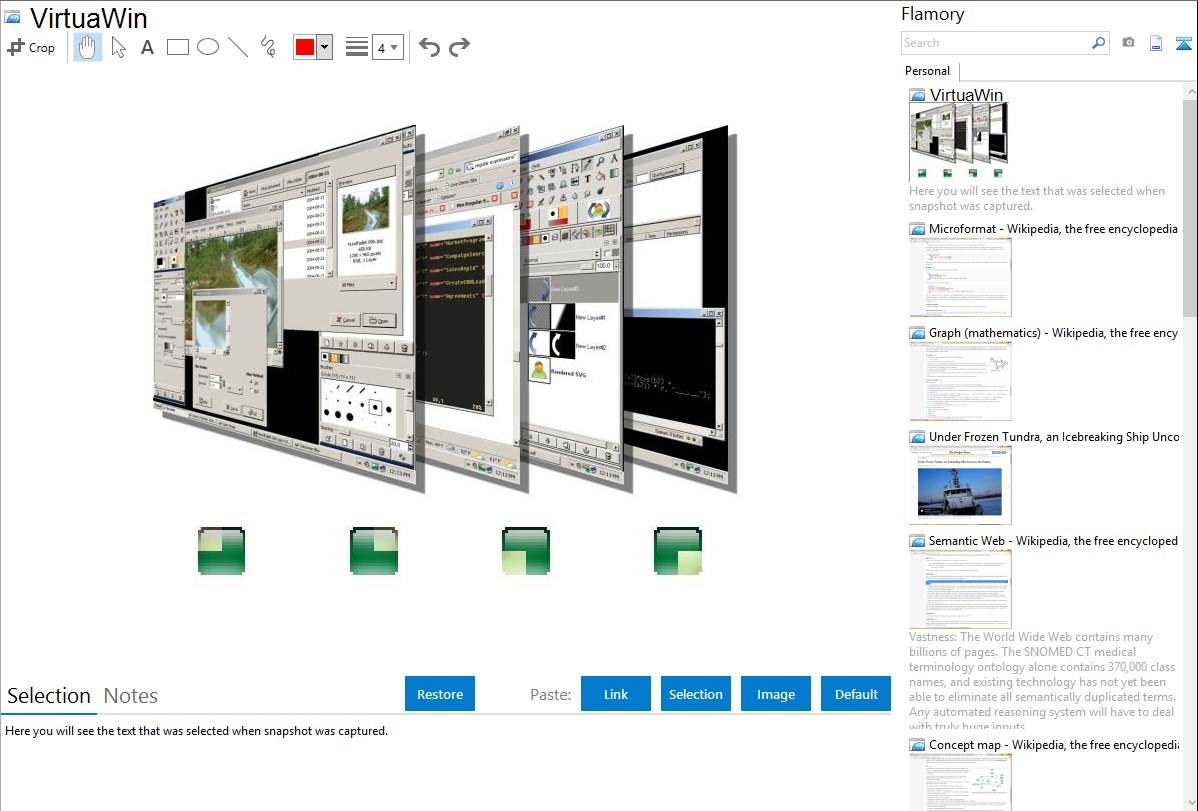Select the arrow pointer tool
Image resolution: width=1198 pixels, height=811 pixels.
tap(118, 47)
